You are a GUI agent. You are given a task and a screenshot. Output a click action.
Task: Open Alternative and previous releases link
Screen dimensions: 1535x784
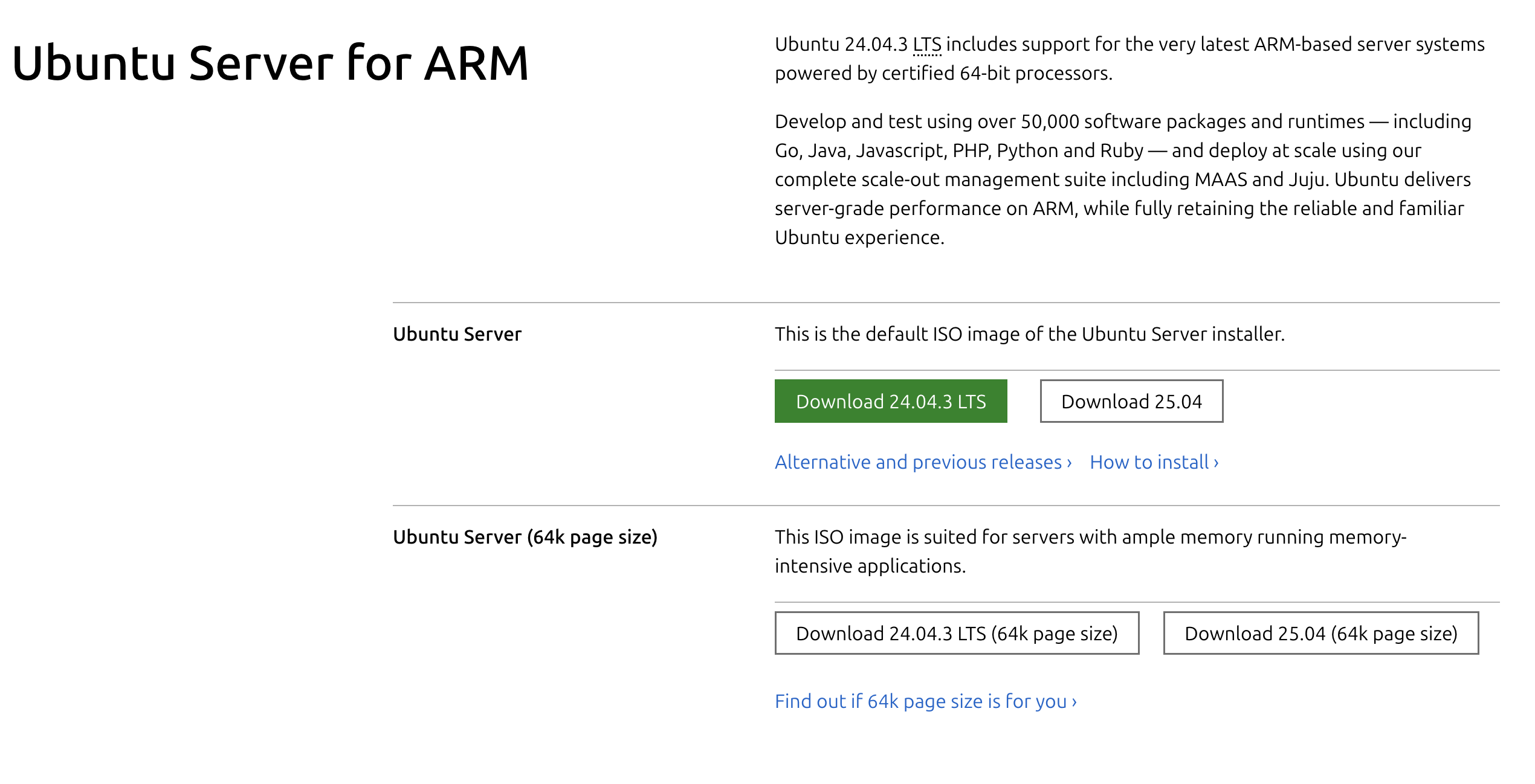tap(923, 462)
